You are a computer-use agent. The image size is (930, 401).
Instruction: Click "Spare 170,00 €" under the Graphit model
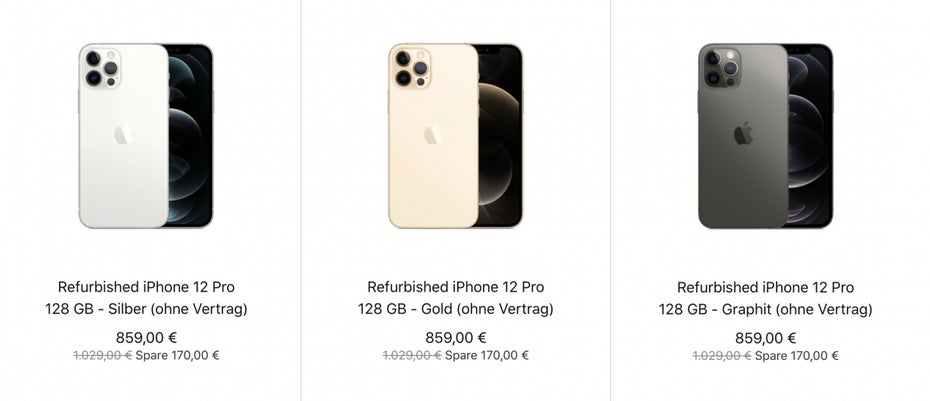(797, 355)
